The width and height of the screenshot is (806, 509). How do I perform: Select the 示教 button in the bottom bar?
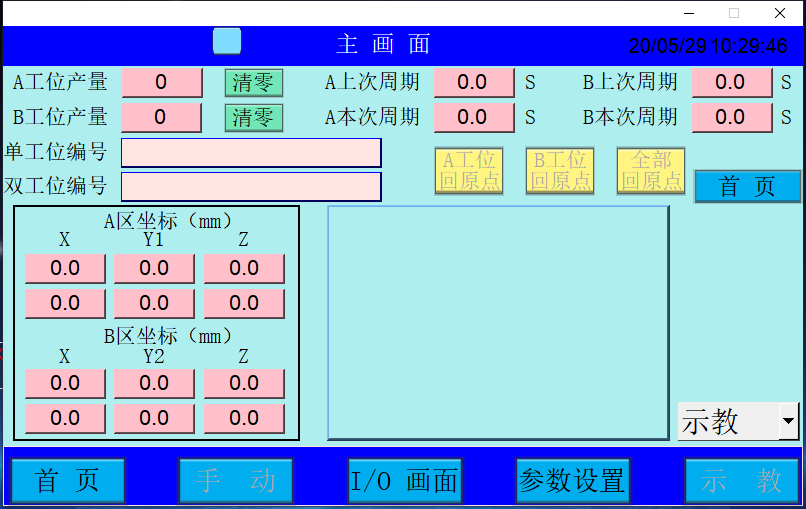741,481
